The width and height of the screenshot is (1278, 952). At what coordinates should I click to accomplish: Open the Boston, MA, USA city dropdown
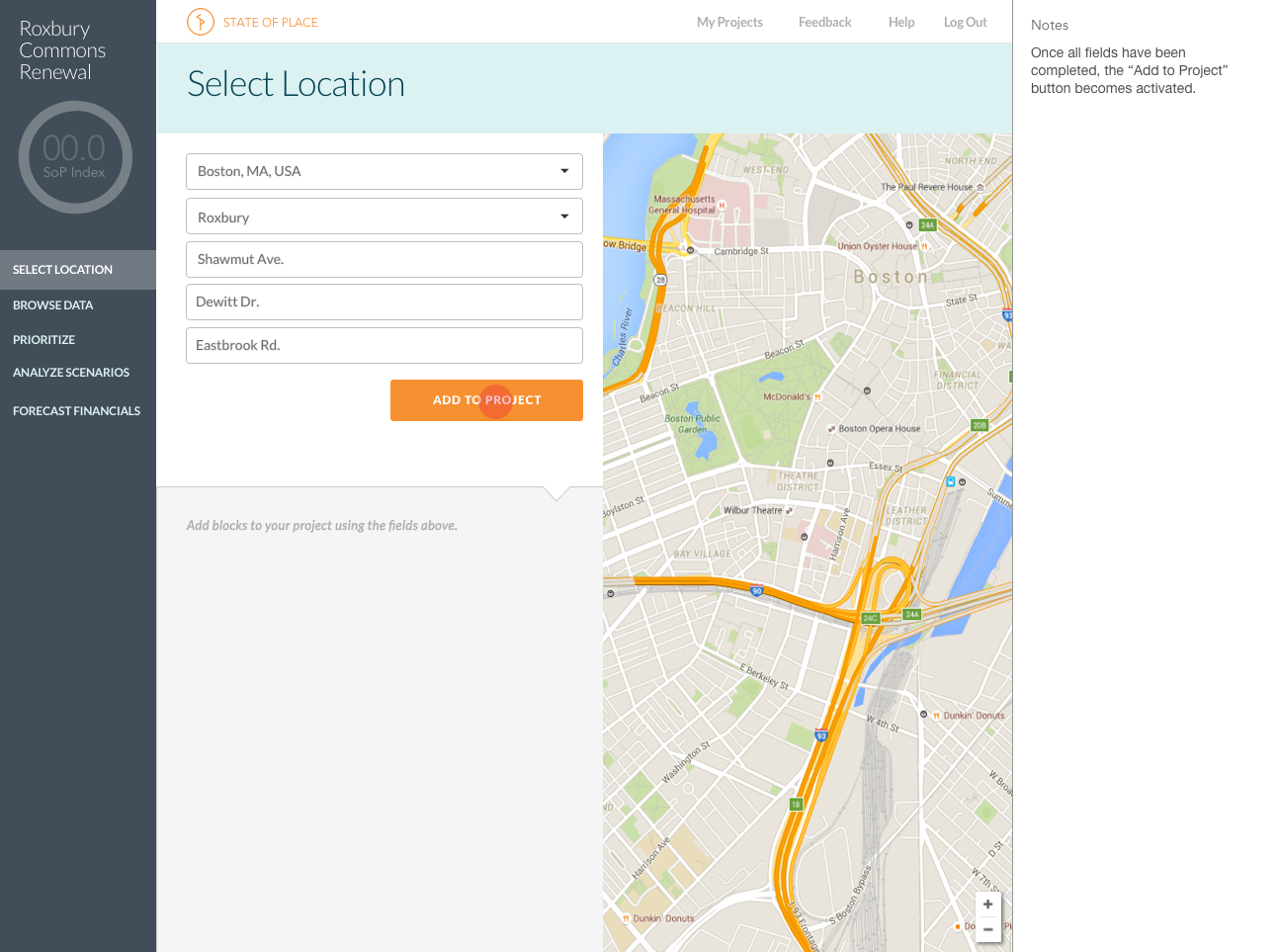coord(384,171)
